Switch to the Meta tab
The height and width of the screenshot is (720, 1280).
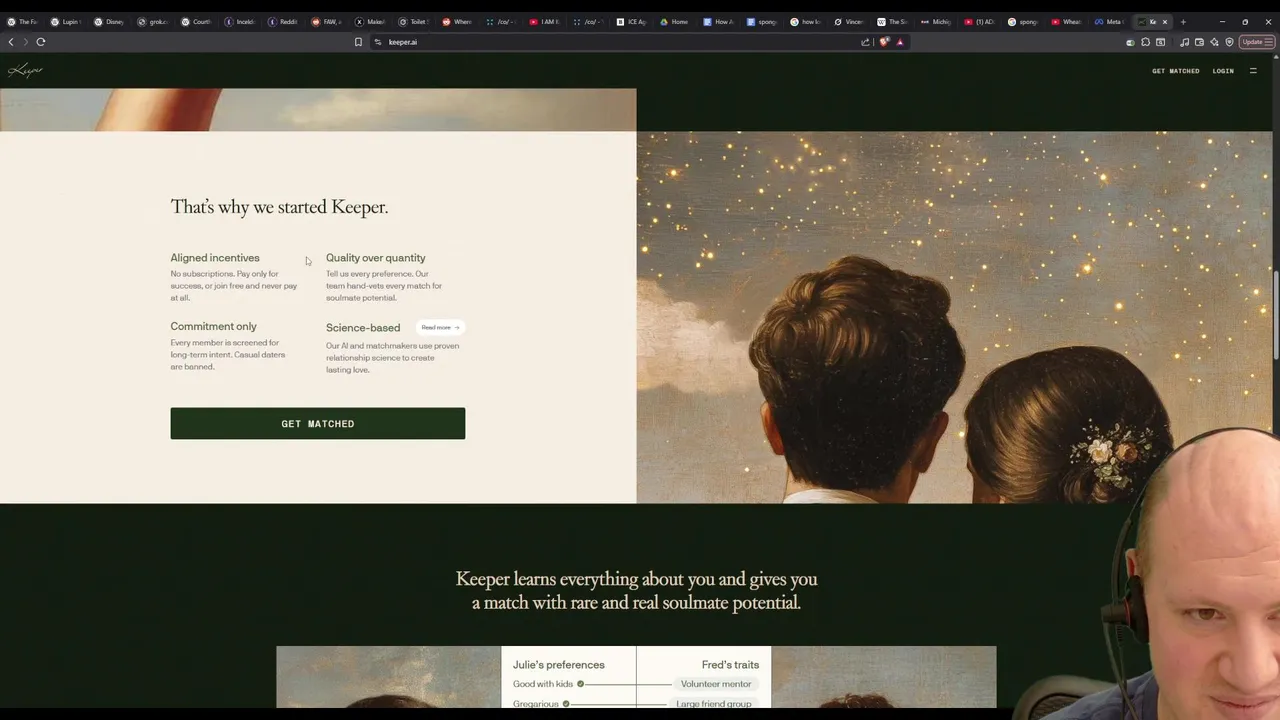[x=1110, y=21]
